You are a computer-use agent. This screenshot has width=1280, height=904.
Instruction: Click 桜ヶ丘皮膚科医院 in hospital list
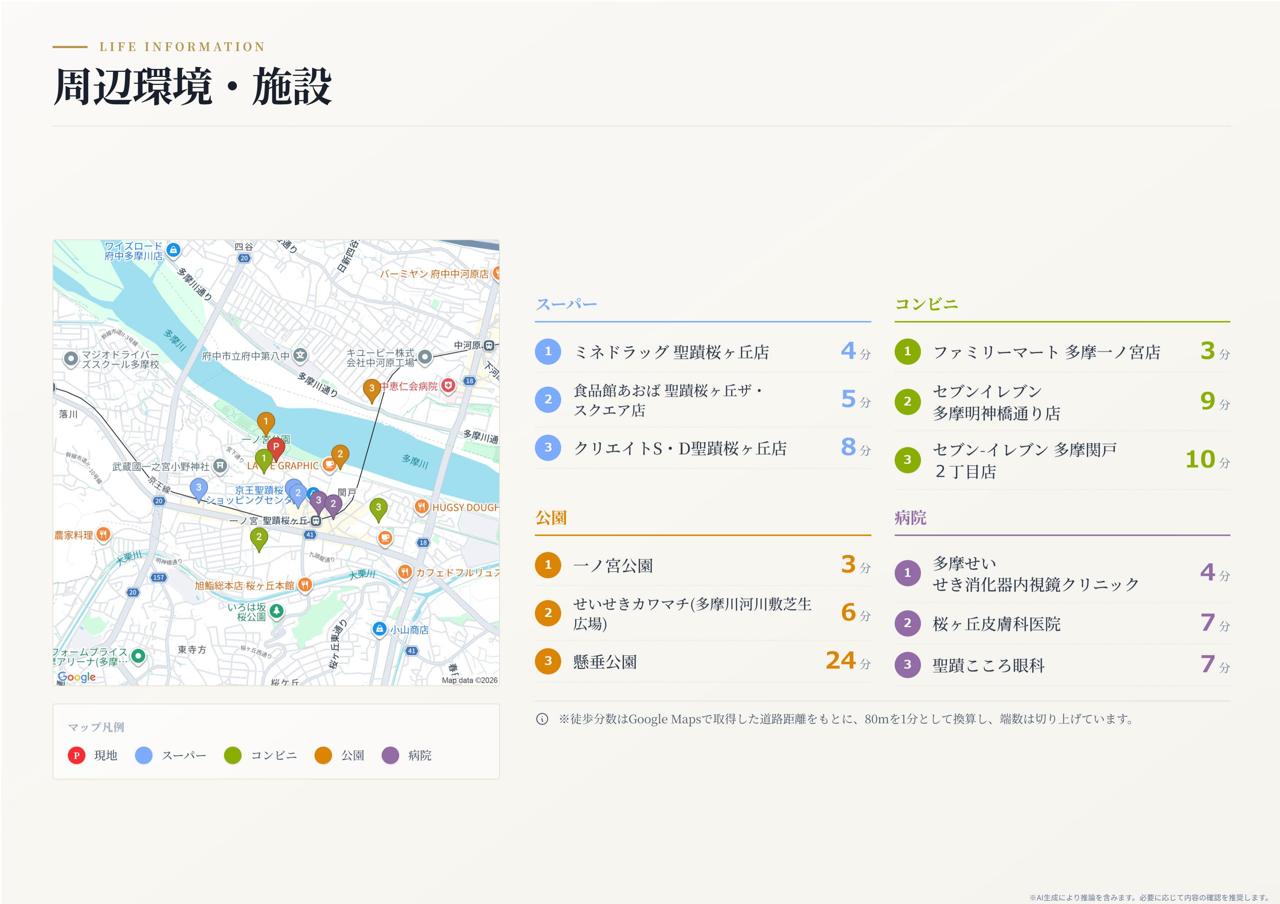[x=1062, y=623]
